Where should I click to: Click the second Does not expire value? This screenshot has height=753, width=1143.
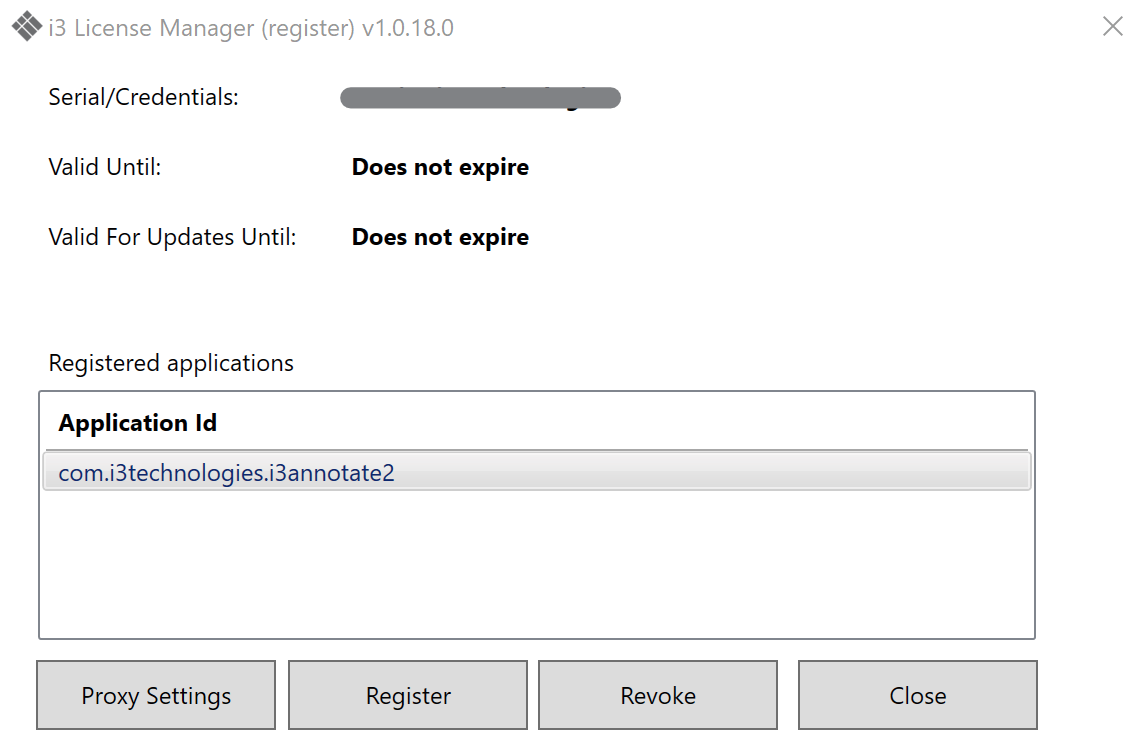(440, 237)
